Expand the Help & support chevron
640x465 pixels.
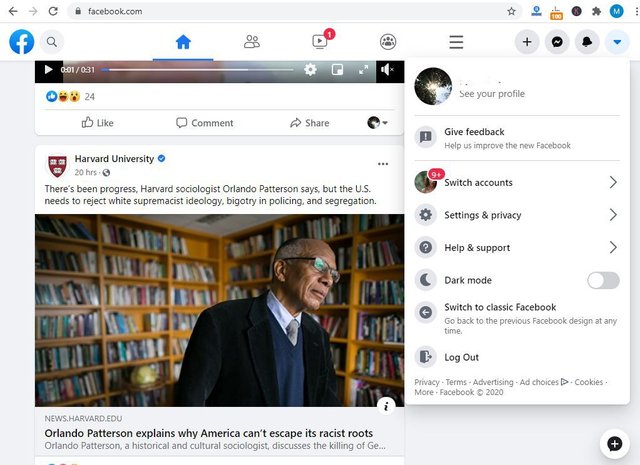[613, 247]
